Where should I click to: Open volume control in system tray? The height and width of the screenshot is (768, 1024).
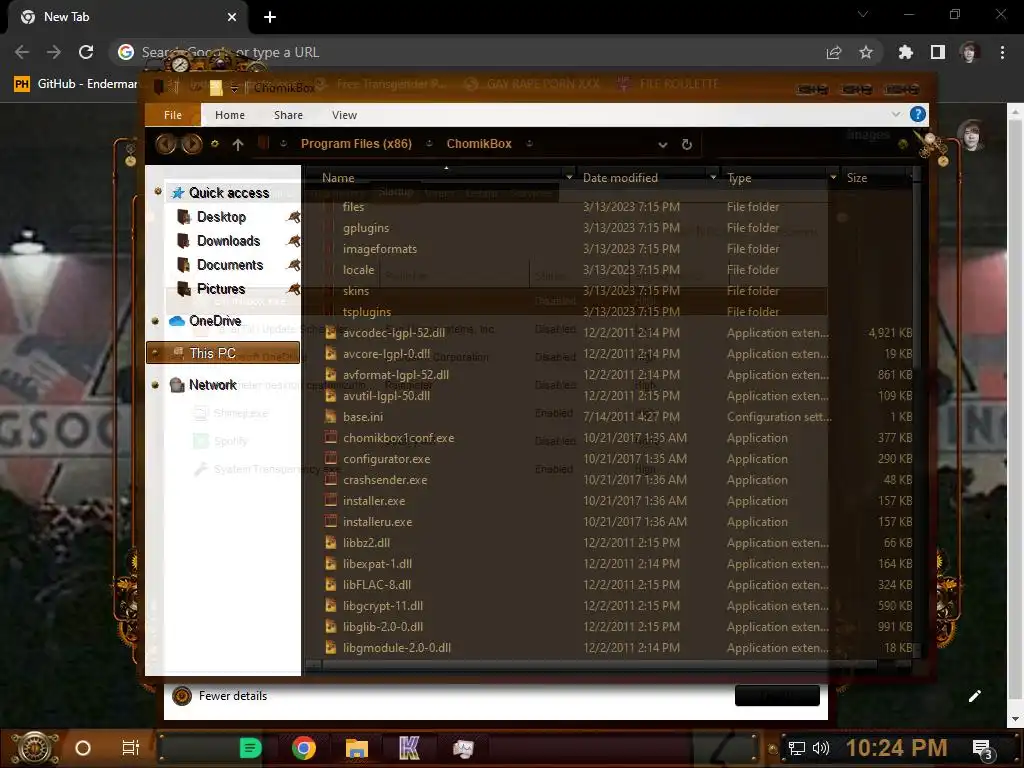[821, 748]
